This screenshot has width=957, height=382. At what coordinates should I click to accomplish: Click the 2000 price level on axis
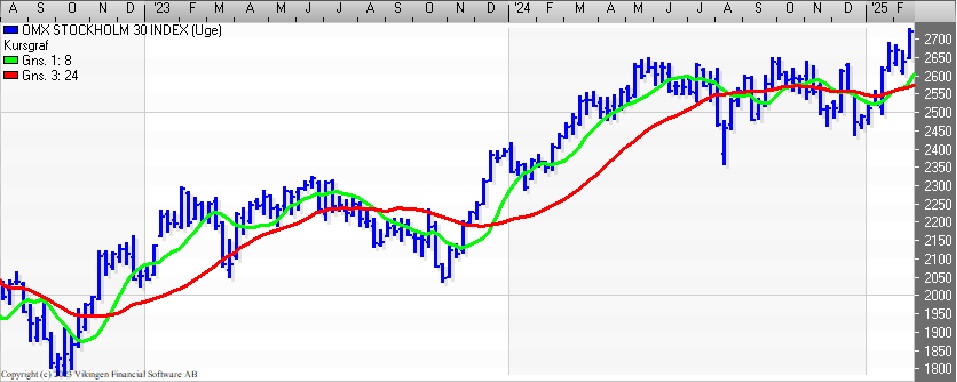click(x=937, y=296)
